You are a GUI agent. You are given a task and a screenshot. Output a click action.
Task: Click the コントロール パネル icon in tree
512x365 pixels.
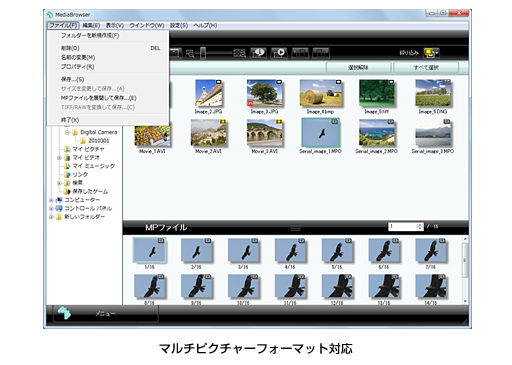click(x=59, y=208)
